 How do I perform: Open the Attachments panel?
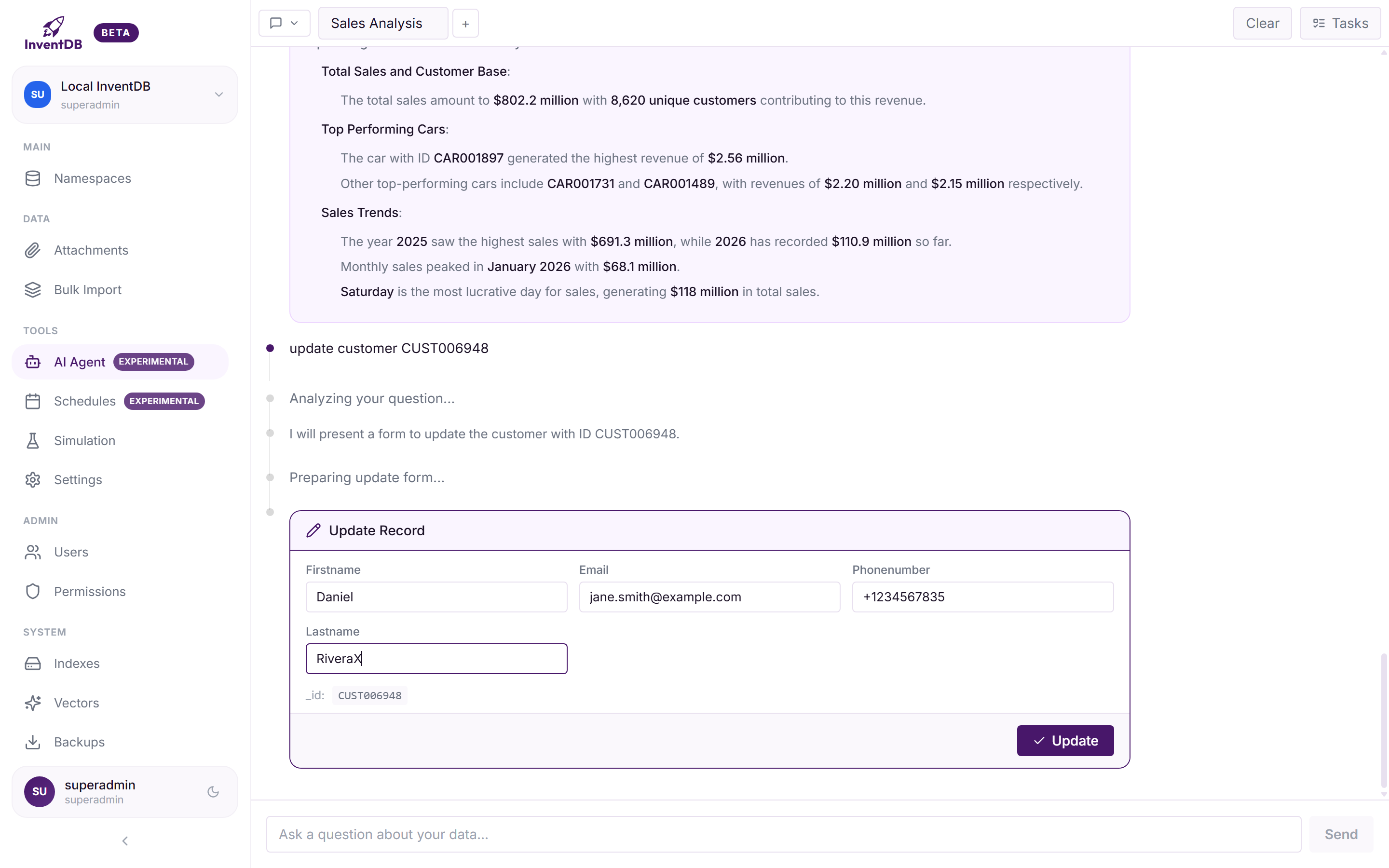pyautogui.click(x=91, y=250)
